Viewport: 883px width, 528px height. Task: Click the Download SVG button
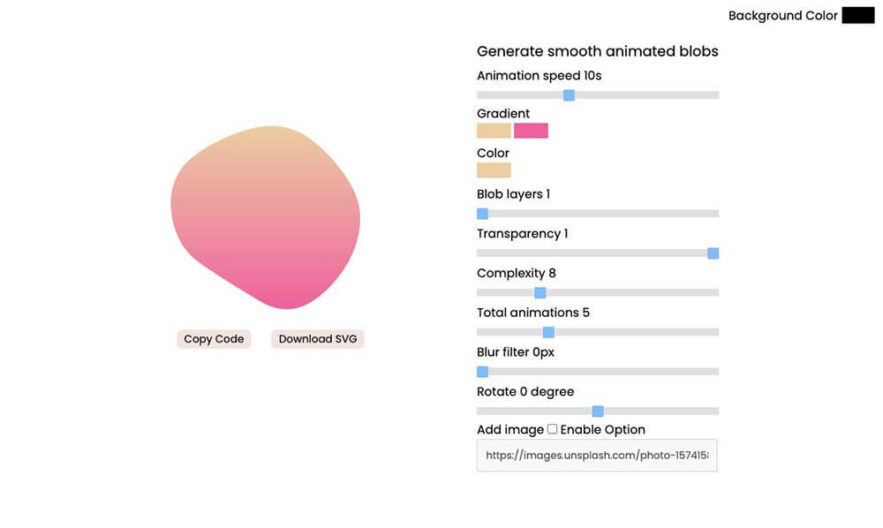318,339
